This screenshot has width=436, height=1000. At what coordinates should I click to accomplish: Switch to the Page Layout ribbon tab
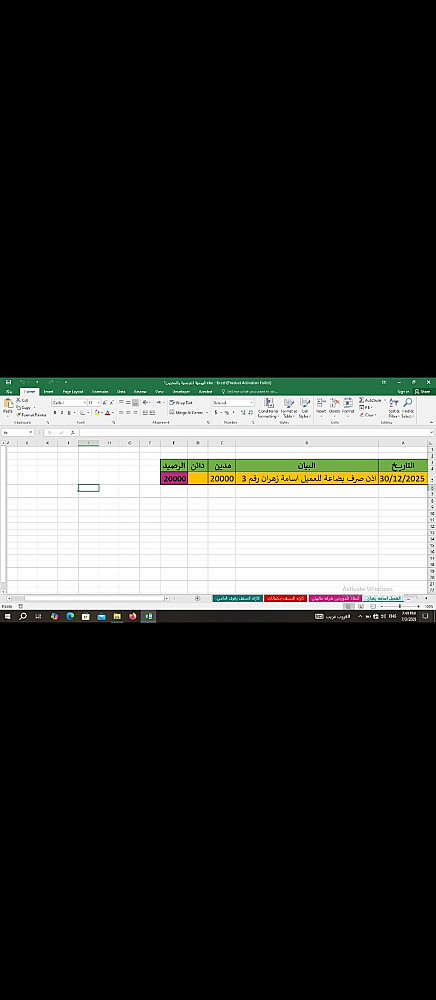pos(73,392)
